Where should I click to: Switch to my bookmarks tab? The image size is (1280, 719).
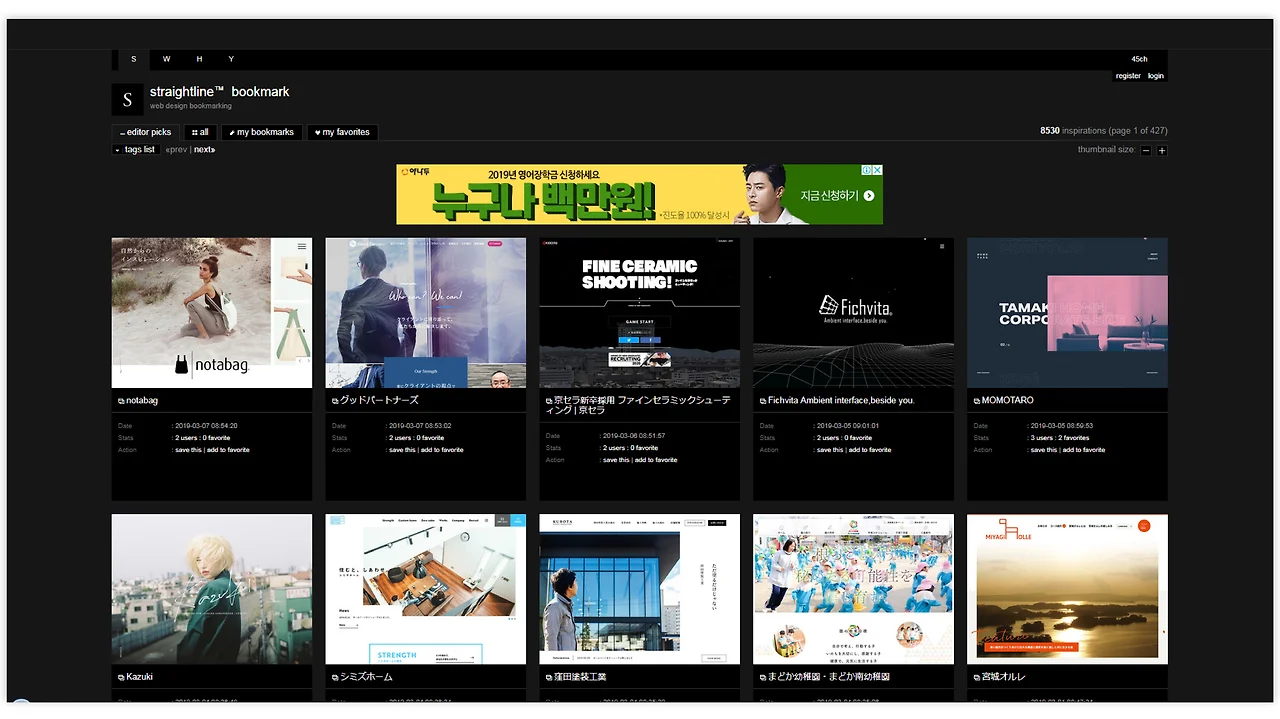pos(262,132)
